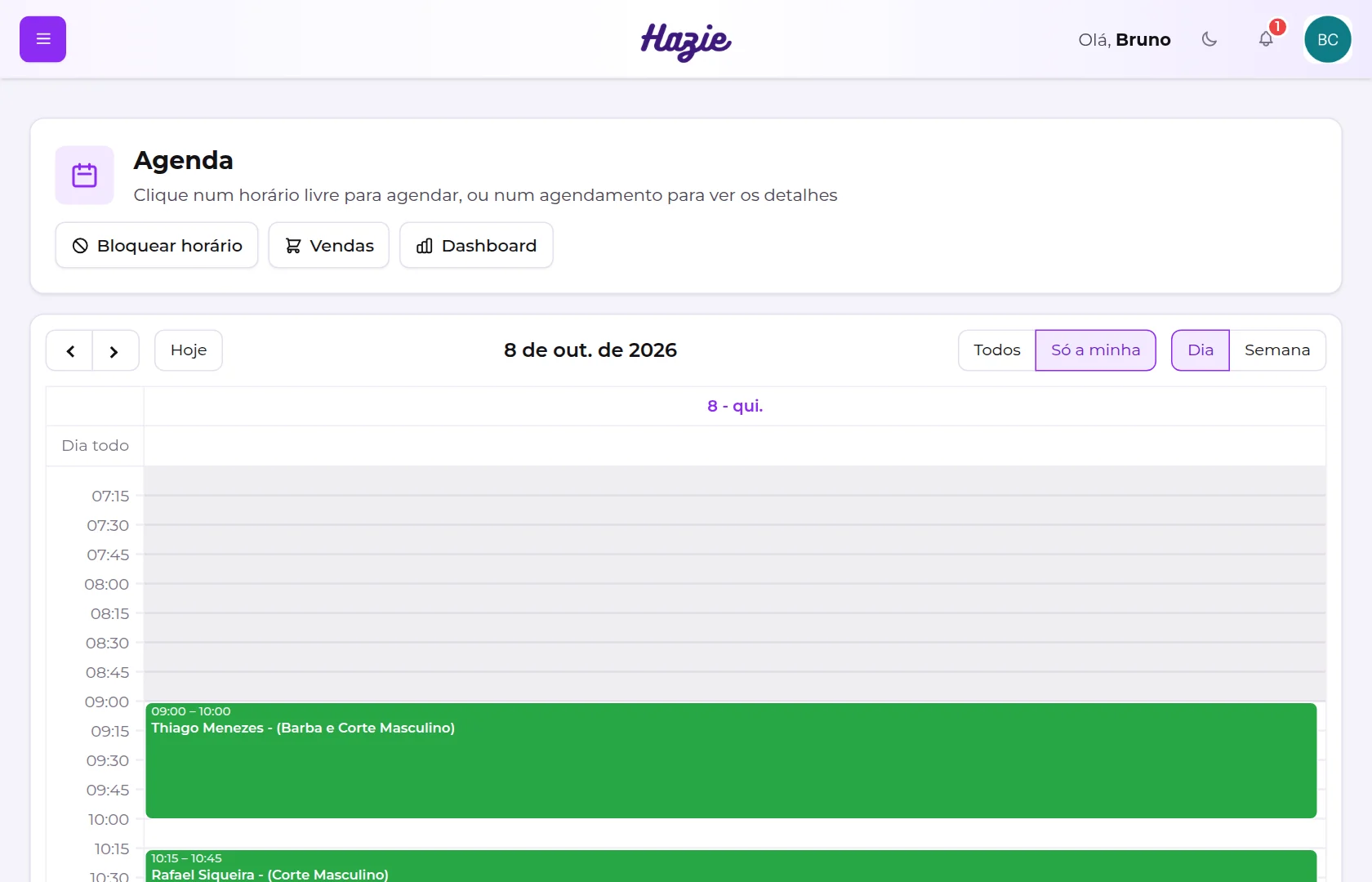
Task: Go to next day arrow
Action: point(115,350)
